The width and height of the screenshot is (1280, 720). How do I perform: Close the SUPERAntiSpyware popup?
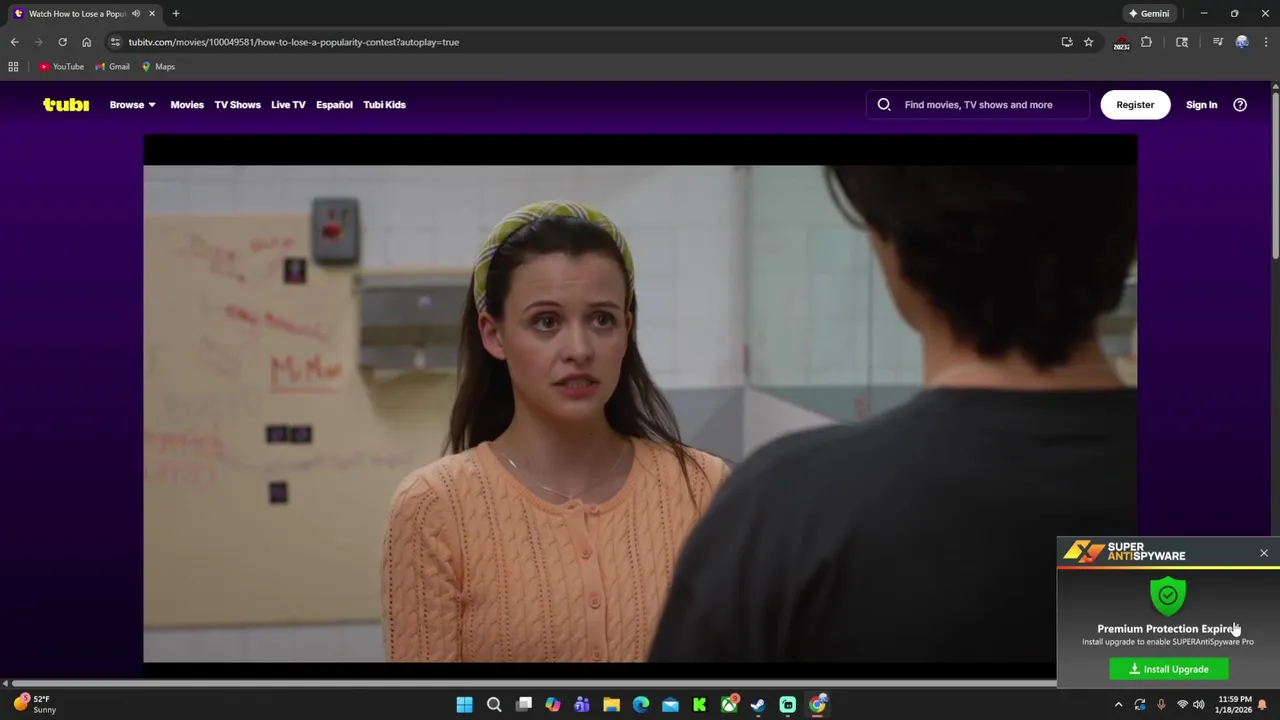(x=1264, y=553)
